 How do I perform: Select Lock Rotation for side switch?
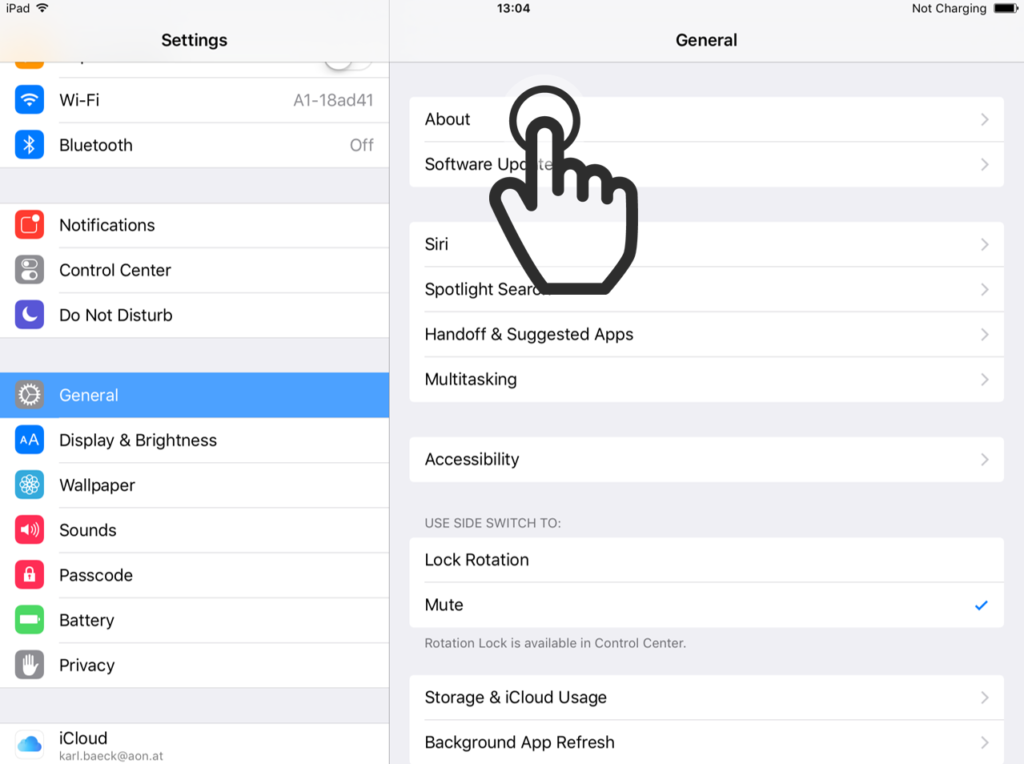pyautogui.click(x=707, y=560)
